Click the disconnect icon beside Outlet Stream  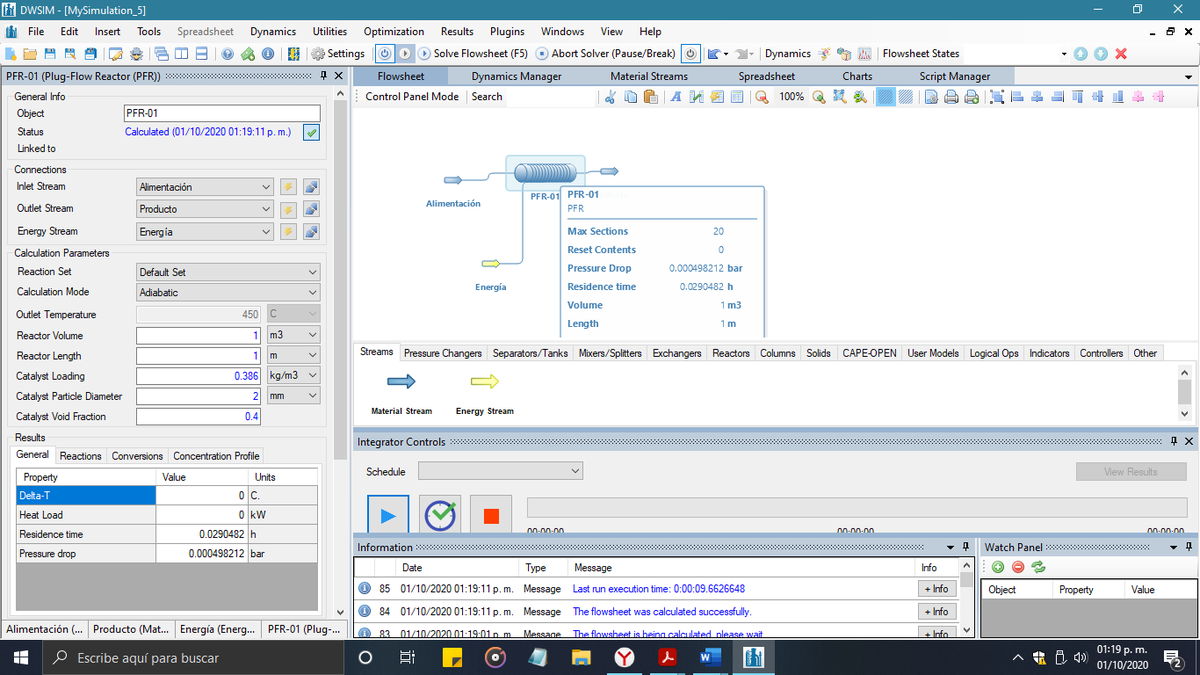(x=311, y=209)
